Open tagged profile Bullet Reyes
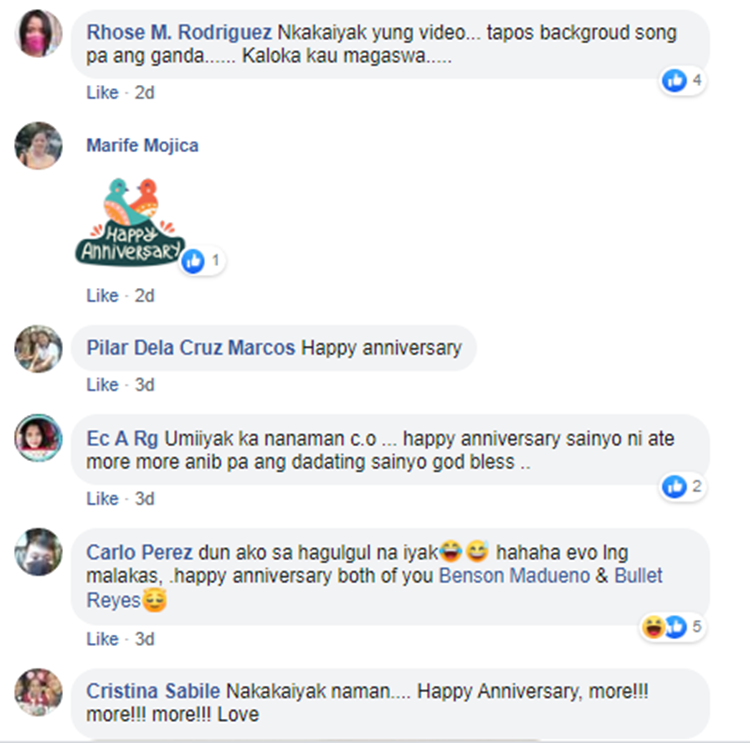The width and height of the screenshot is (750, 743). click(x=375, y=588)
